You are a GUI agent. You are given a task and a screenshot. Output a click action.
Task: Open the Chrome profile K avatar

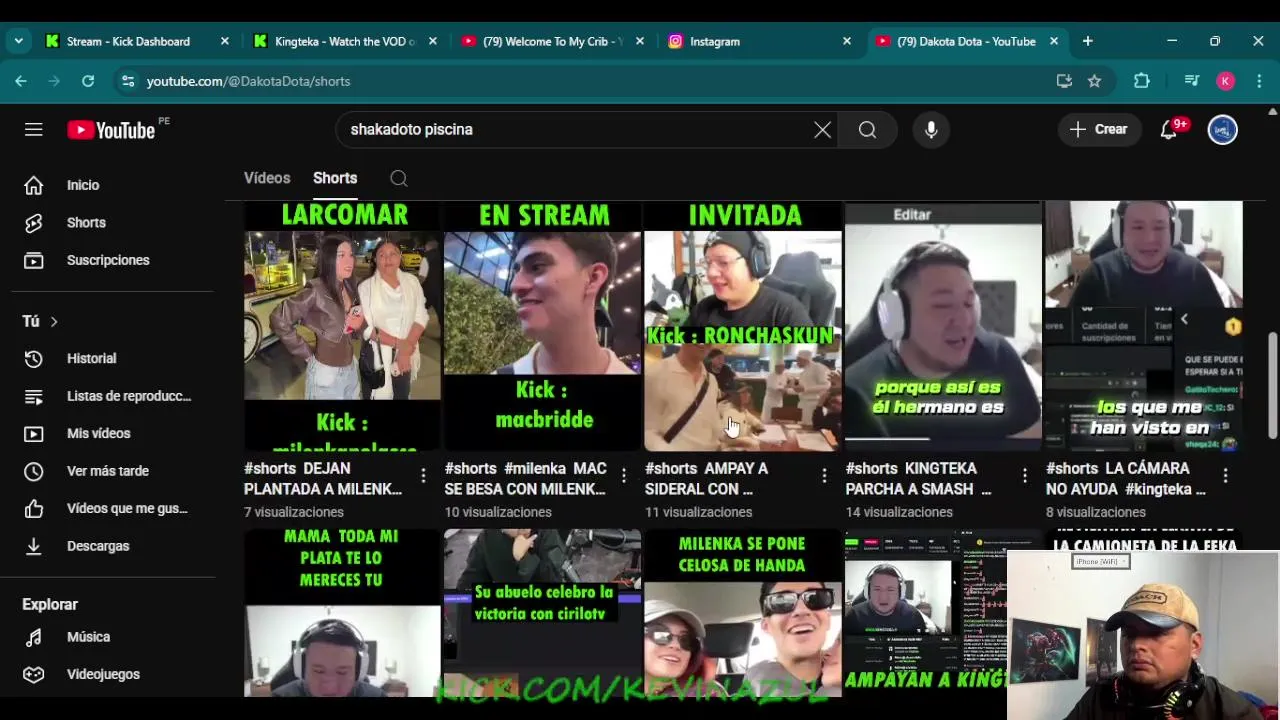pyautogui.click(x=1226, y=81)
